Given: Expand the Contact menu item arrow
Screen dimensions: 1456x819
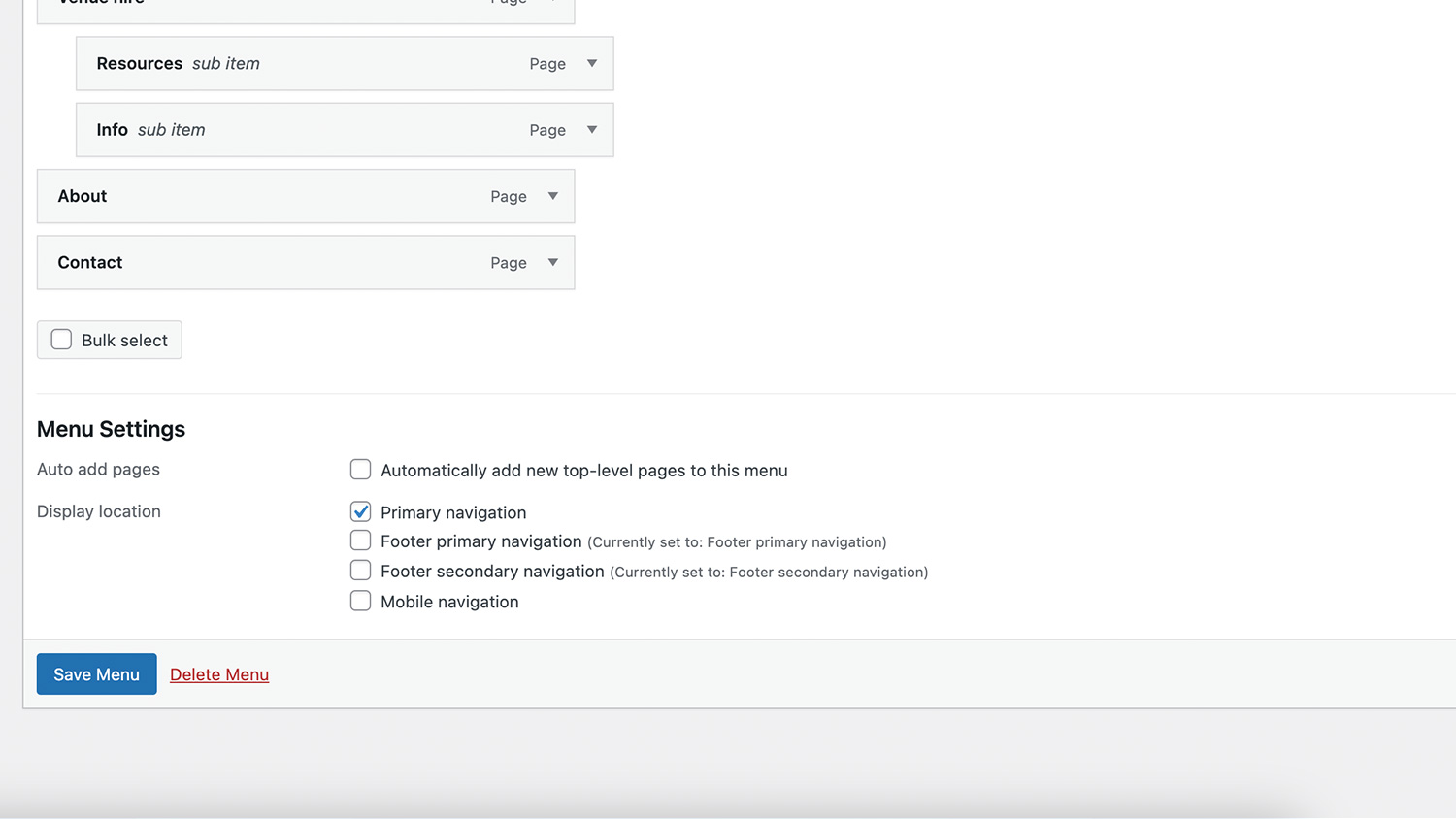Looking at the screenshot, I should click(x=552, y=263).
